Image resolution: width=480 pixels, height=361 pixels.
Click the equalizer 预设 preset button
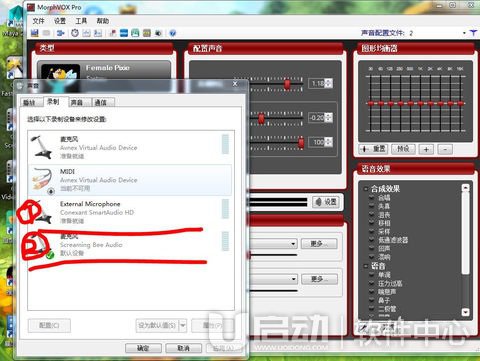pyautogui.click(x=403, y=149)
